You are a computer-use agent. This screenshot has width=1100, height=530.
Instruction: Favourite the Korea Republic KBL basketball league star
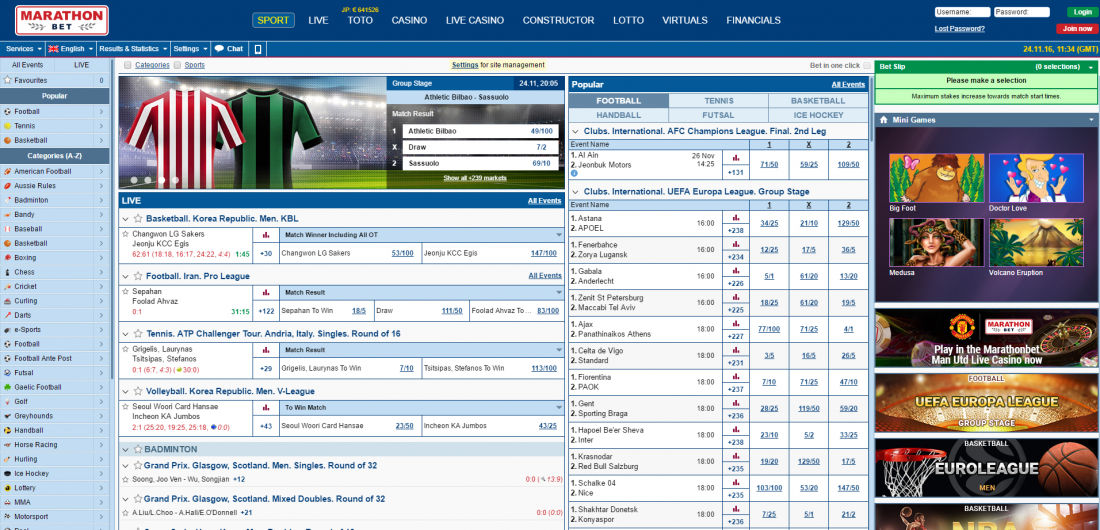138,218
